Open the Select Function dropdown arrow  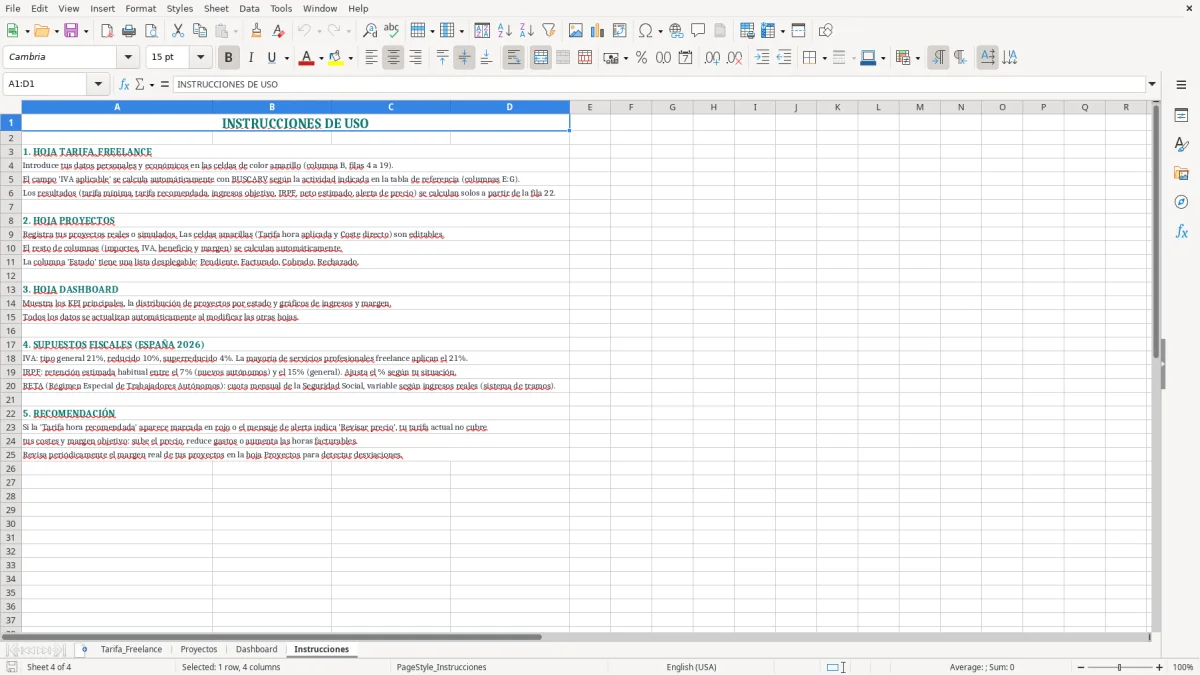pyautogui.click(x=152, y=85)
